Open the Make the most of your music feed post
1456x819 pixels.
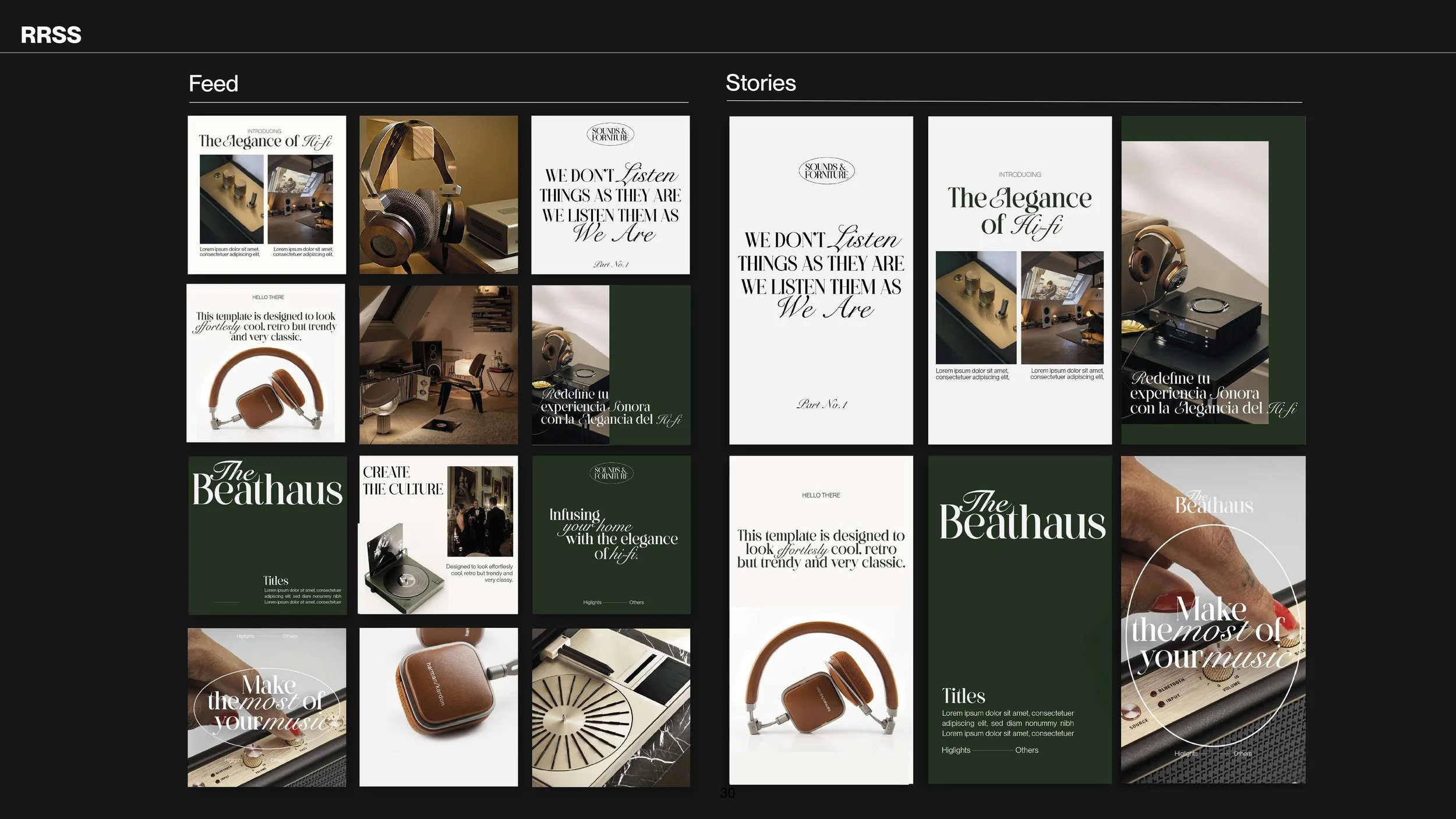pyautogui.click(x=267, y=707)
